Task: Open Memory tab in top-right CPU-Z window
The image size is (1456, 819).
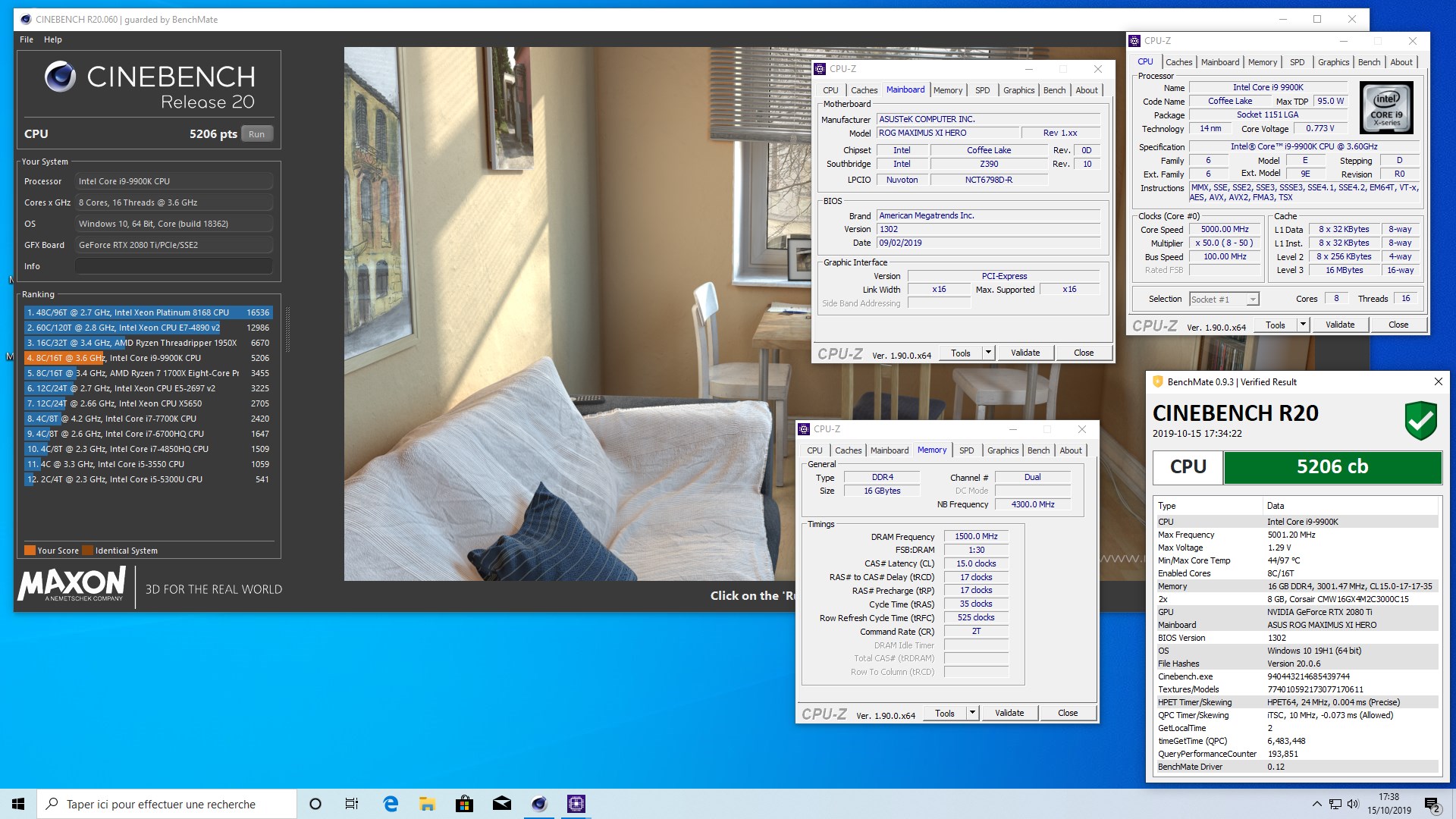Action: [1263, 62]
